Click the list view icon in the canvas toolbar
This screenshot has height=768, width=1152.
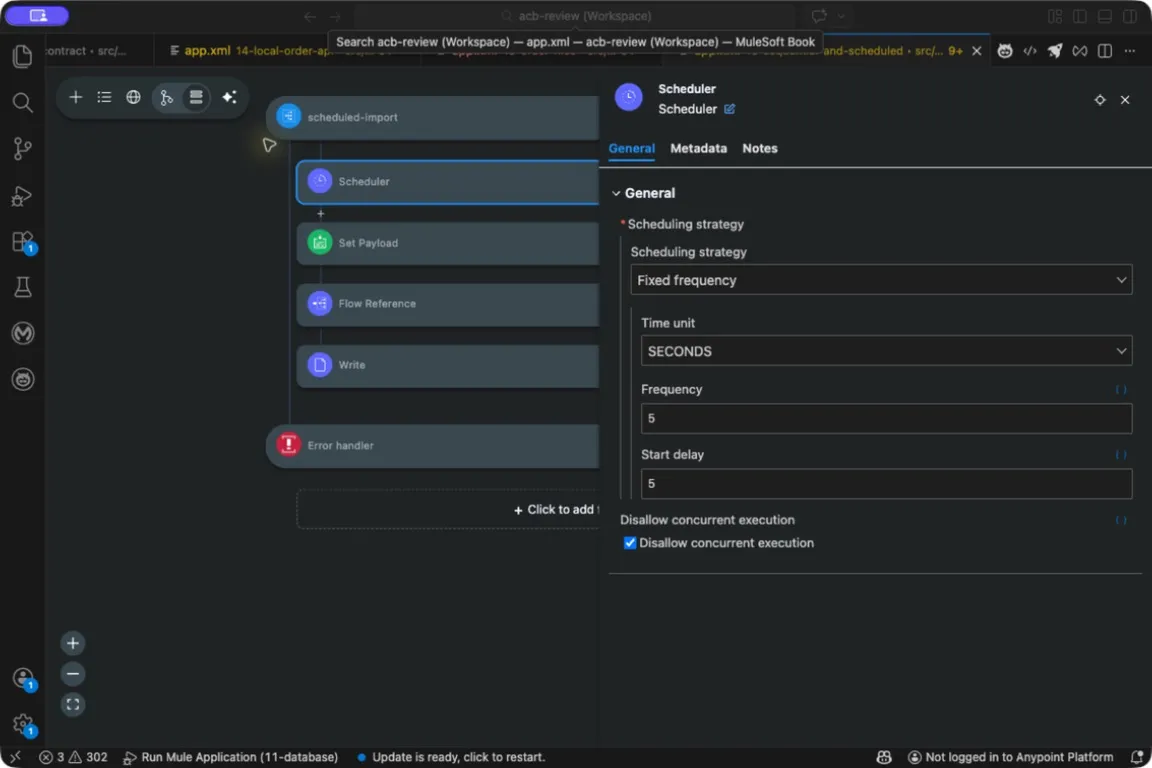coord(104,97)
